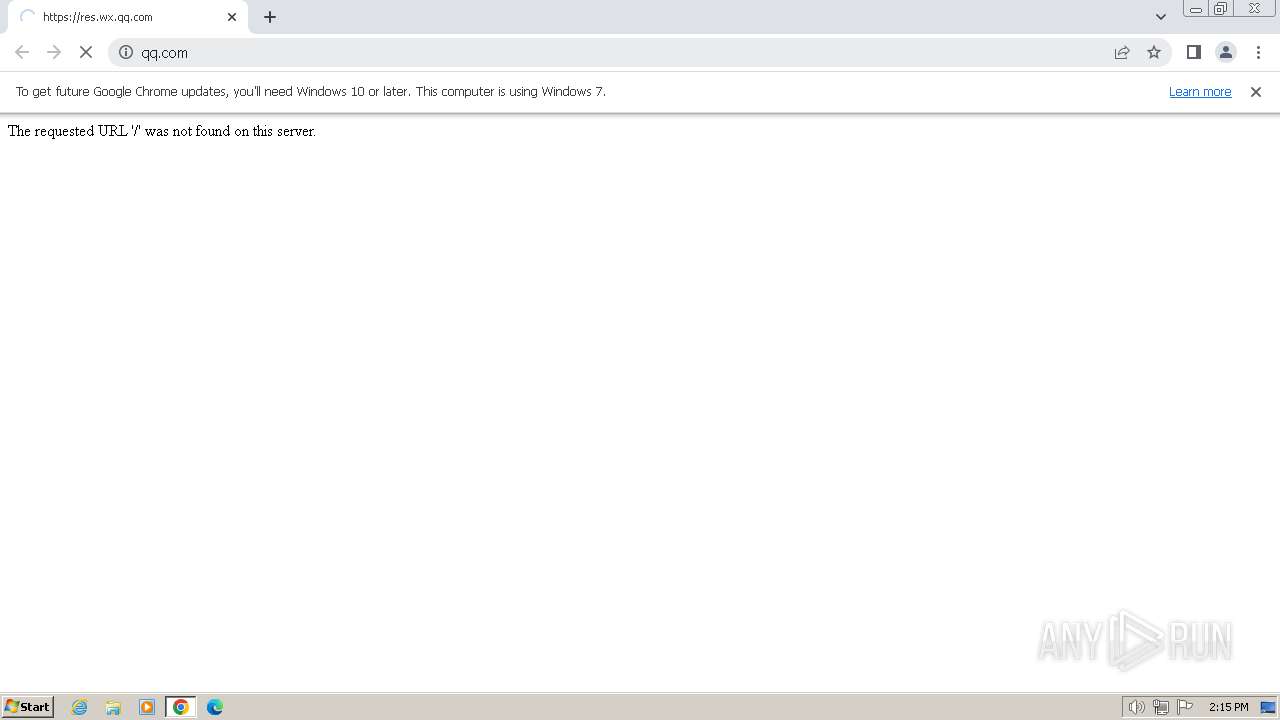
Task: Minimize the Chrome window
Action: coord(1196,9)
